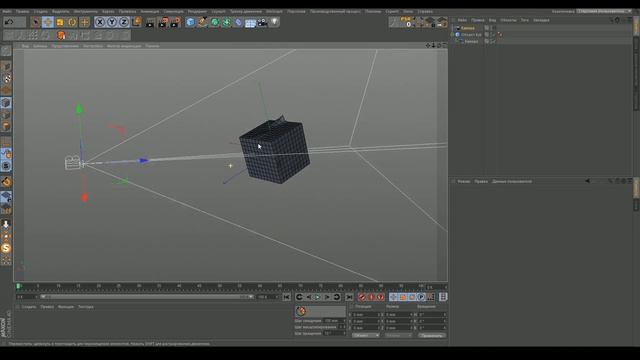Click the Apply button in coordinates panel
The width and height of the screenshot is (640, 360).
(x=431, y=336)
